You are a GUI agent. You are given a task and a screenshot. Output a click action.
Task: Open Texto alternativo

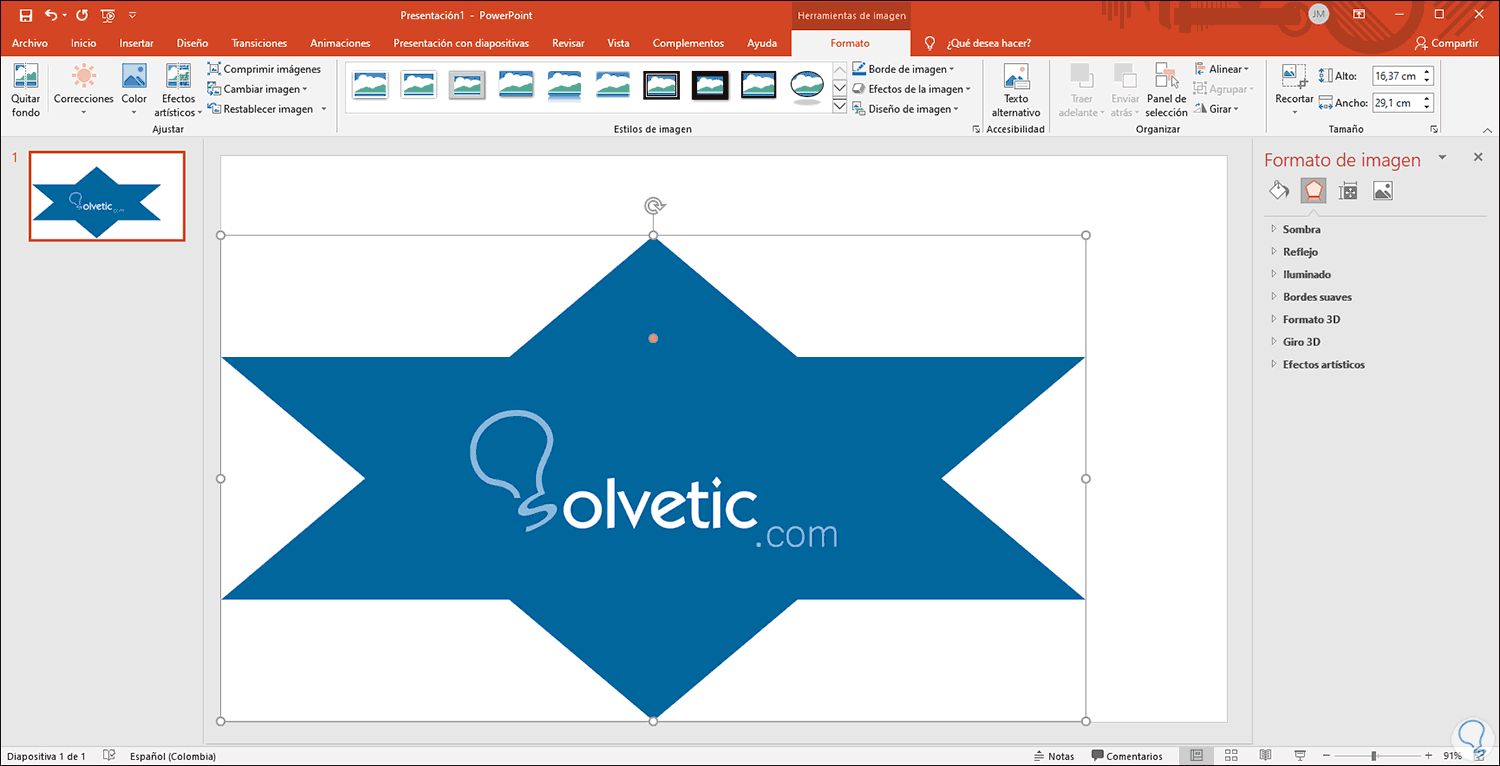[x=1016, y=90]
